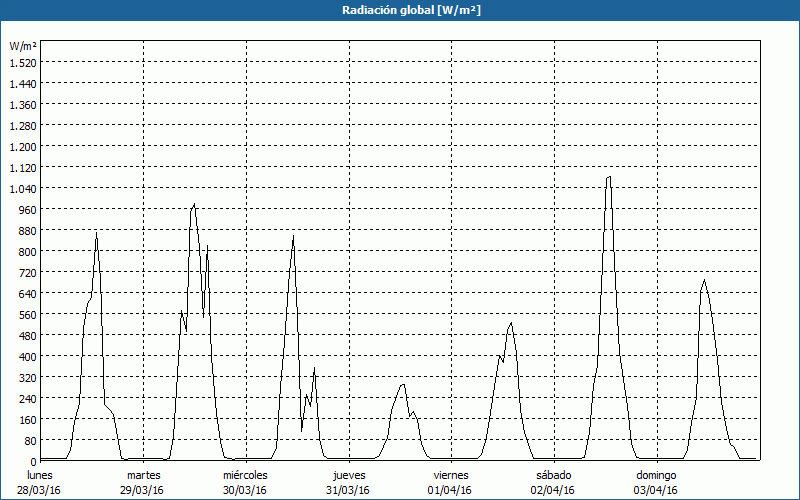This screenshot has width=800, height=500.
Task: Click the 1.040 y-axis value label
Action: (23, 188)
